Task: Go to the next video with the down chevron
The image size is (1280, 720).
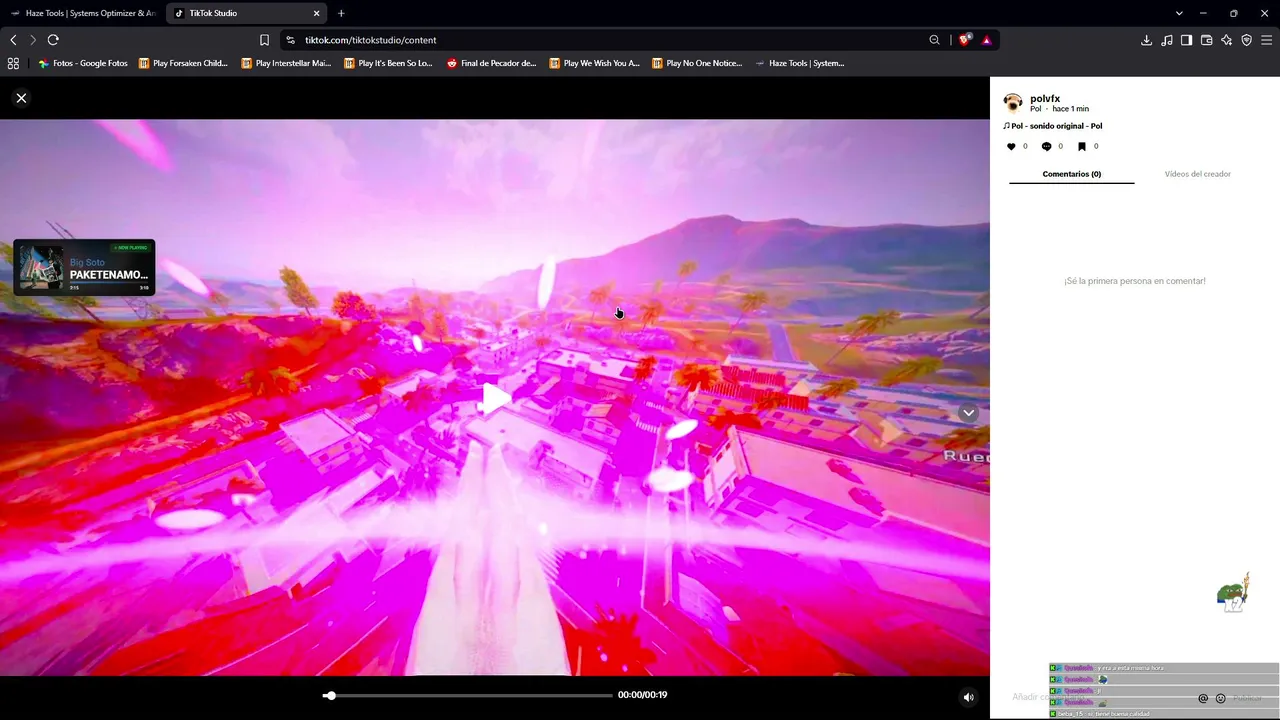Action: tap(968, 413)
